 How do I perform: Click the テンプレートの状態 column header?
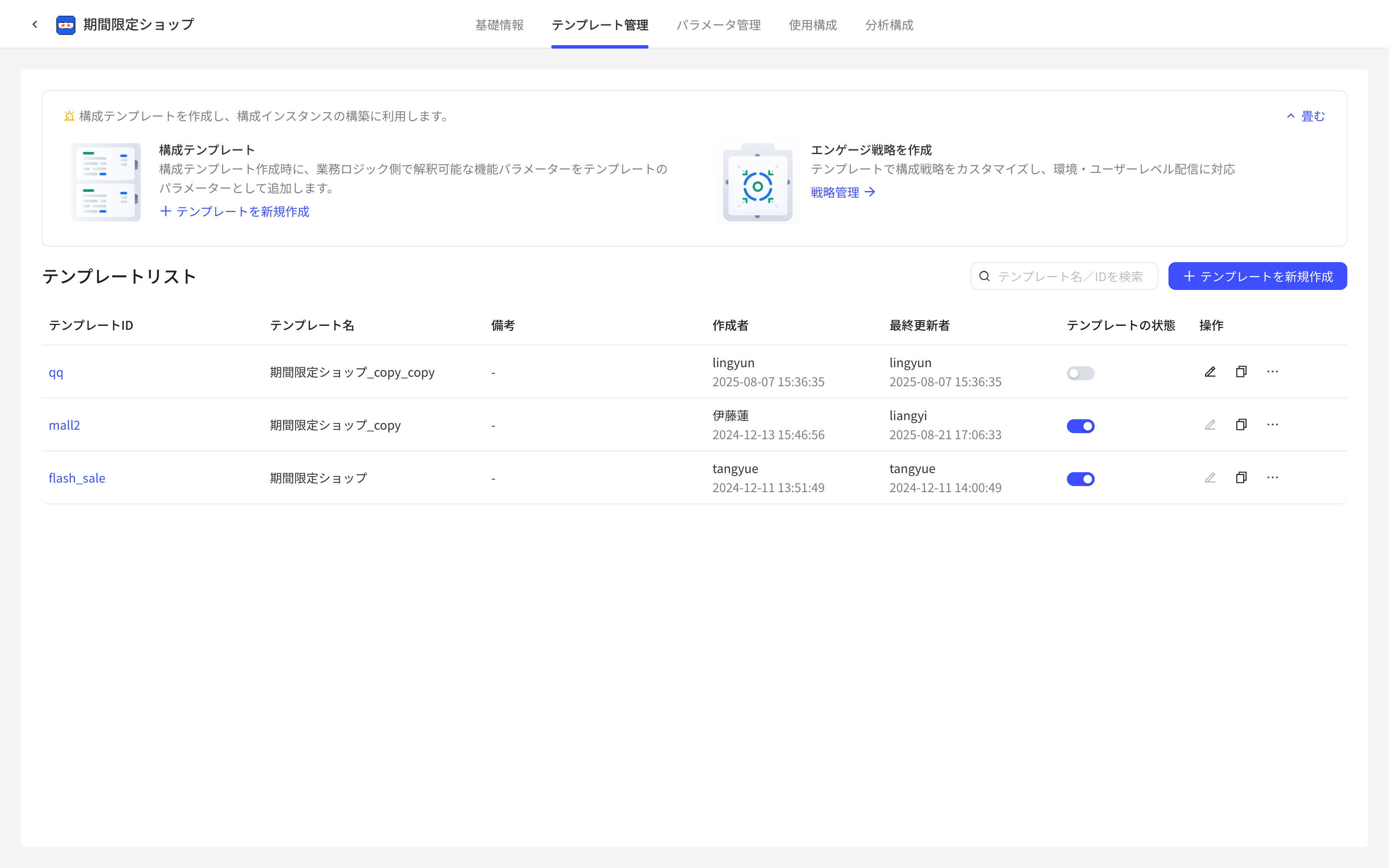(1121, 325)
